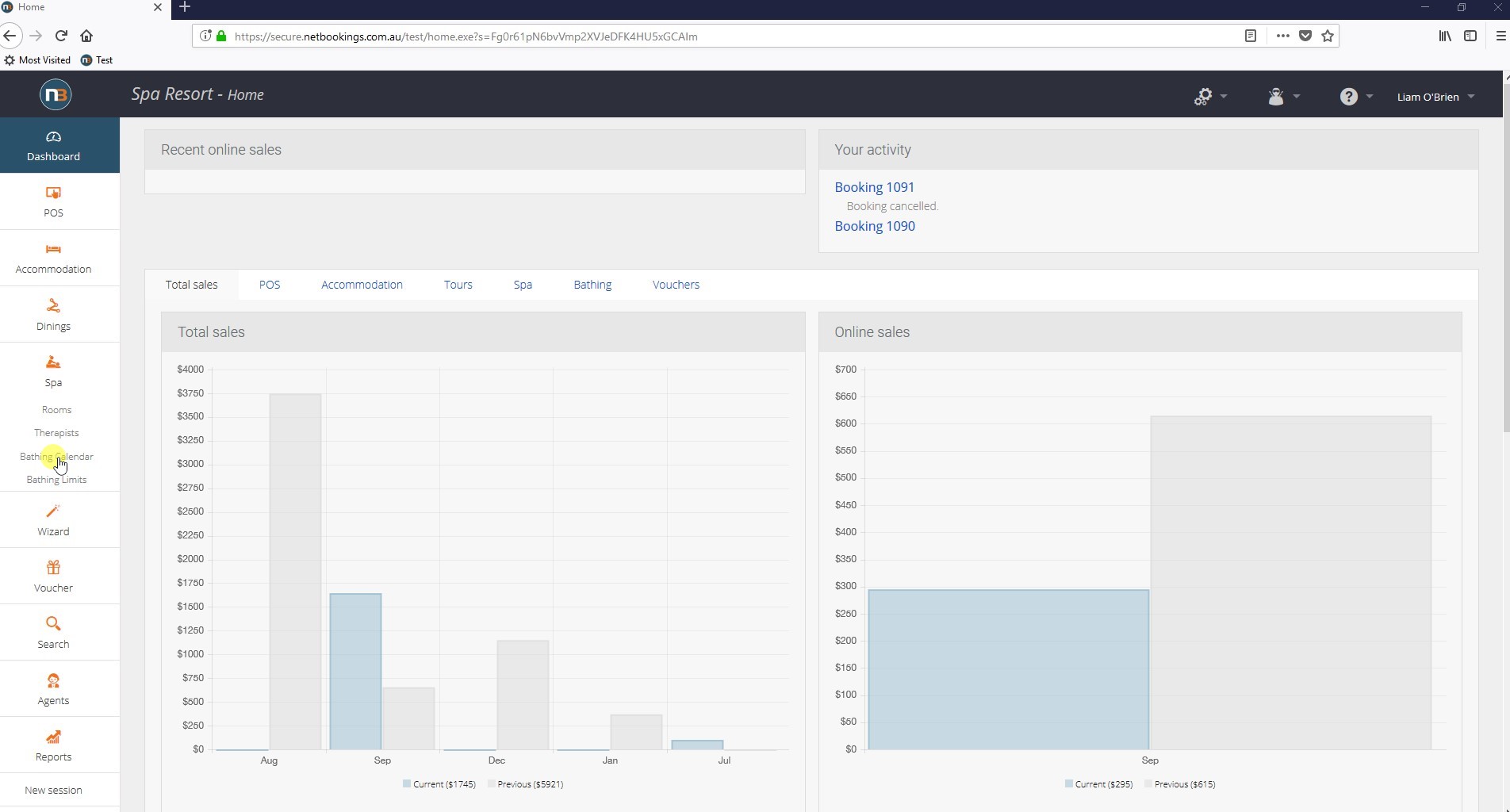
Task: Switch to the Vouchers chart tab
Action: 676,285
